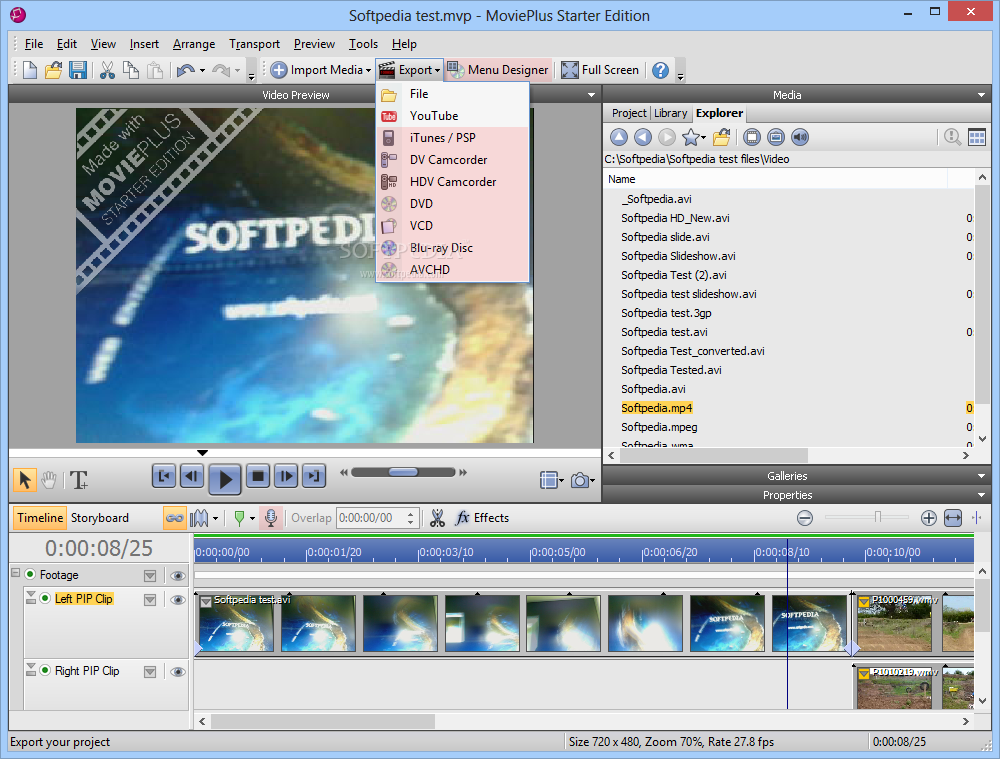Click the audio files filter icon
The width and height of the screenshot is (1000, 759).
[x=800, y=137]
